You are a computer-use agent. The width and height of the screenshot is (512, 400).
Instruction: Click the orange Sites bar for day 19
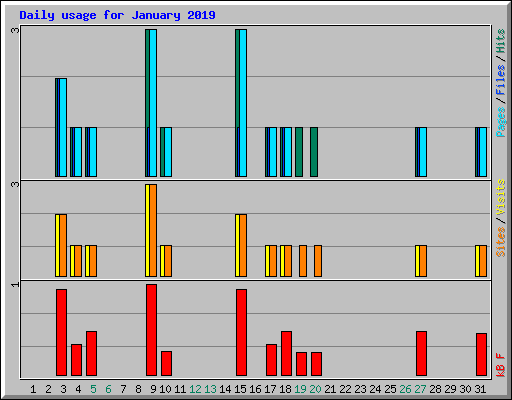click(x=303, y=261)
